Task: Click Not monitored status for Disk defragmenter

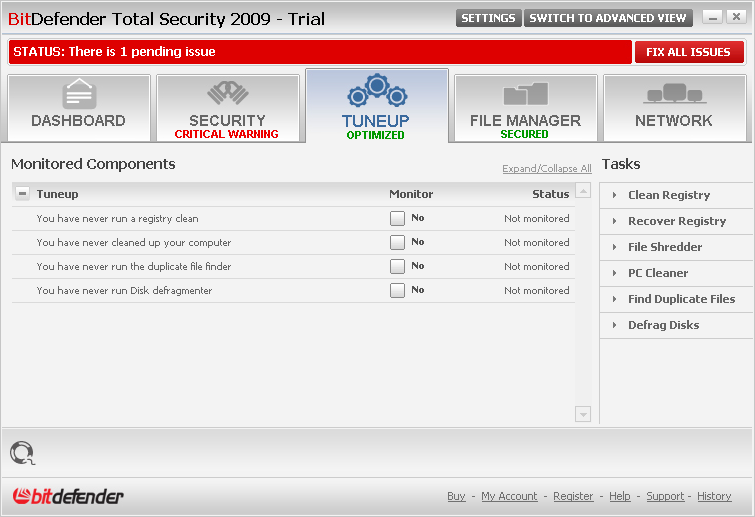Action: [536, 290]
